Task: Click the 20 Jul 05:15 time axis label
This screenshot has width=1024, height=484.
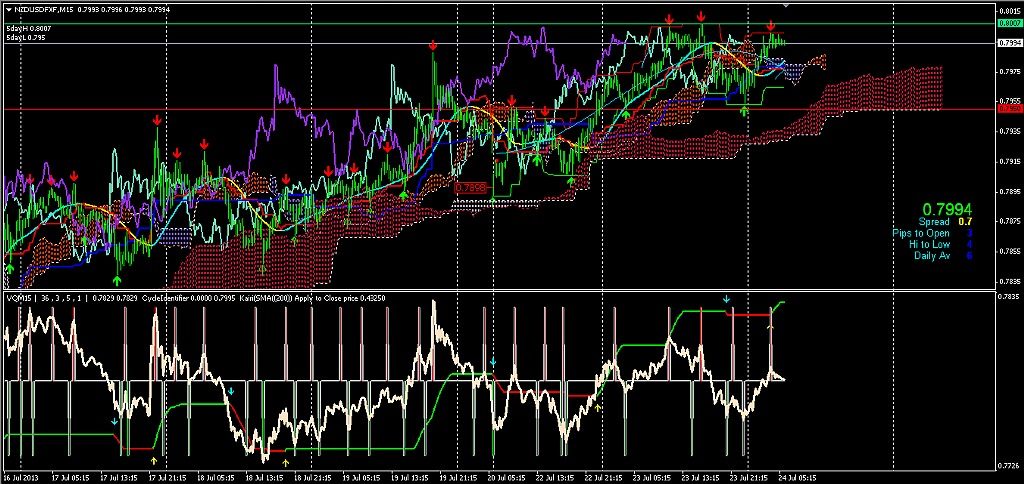Action: tap(505, 477)
